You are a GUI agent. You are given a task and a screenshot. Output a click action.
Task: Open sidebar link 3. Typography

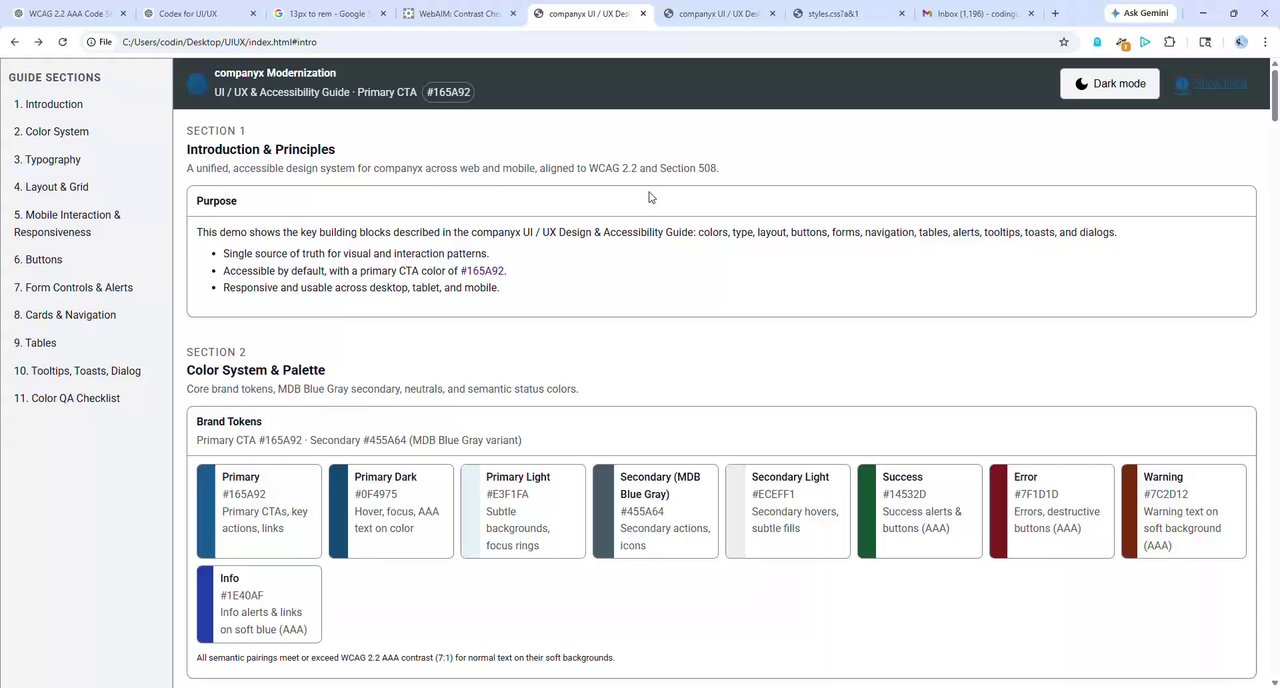coord(47,160)
